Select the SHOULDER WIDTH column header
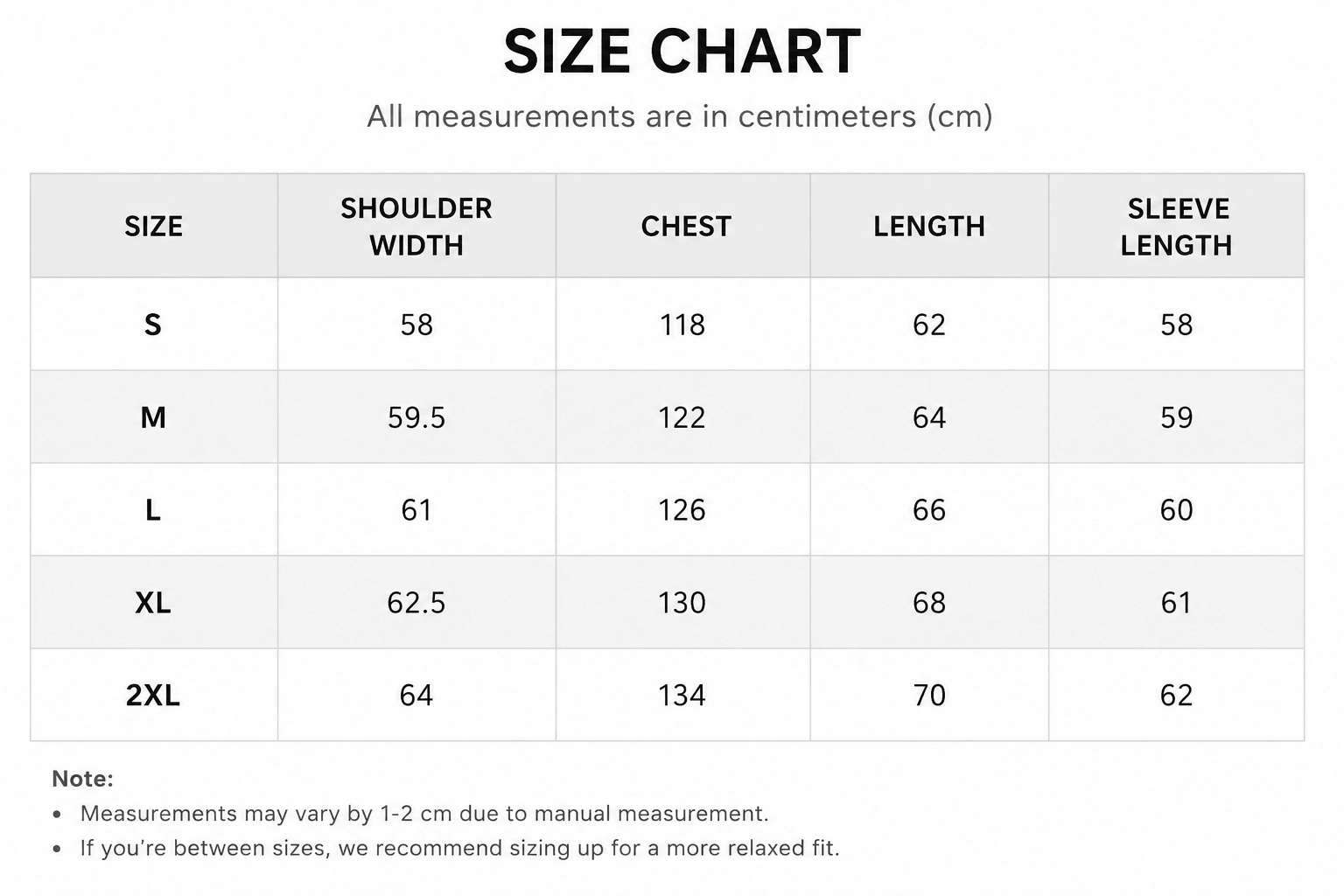Screen dimensions: 1344x896 click(x=416, y=227)
